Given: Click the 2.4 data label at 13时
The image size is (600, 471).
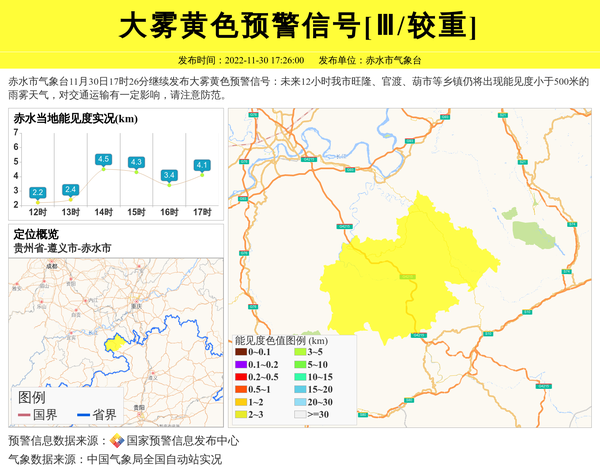Looking at the screenshot, I should 70,189.
